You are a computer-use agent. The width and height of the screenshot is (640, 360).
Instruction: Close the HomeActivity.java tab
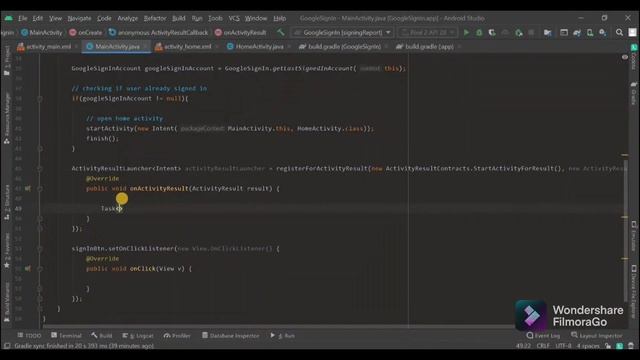tap(289, 47)
